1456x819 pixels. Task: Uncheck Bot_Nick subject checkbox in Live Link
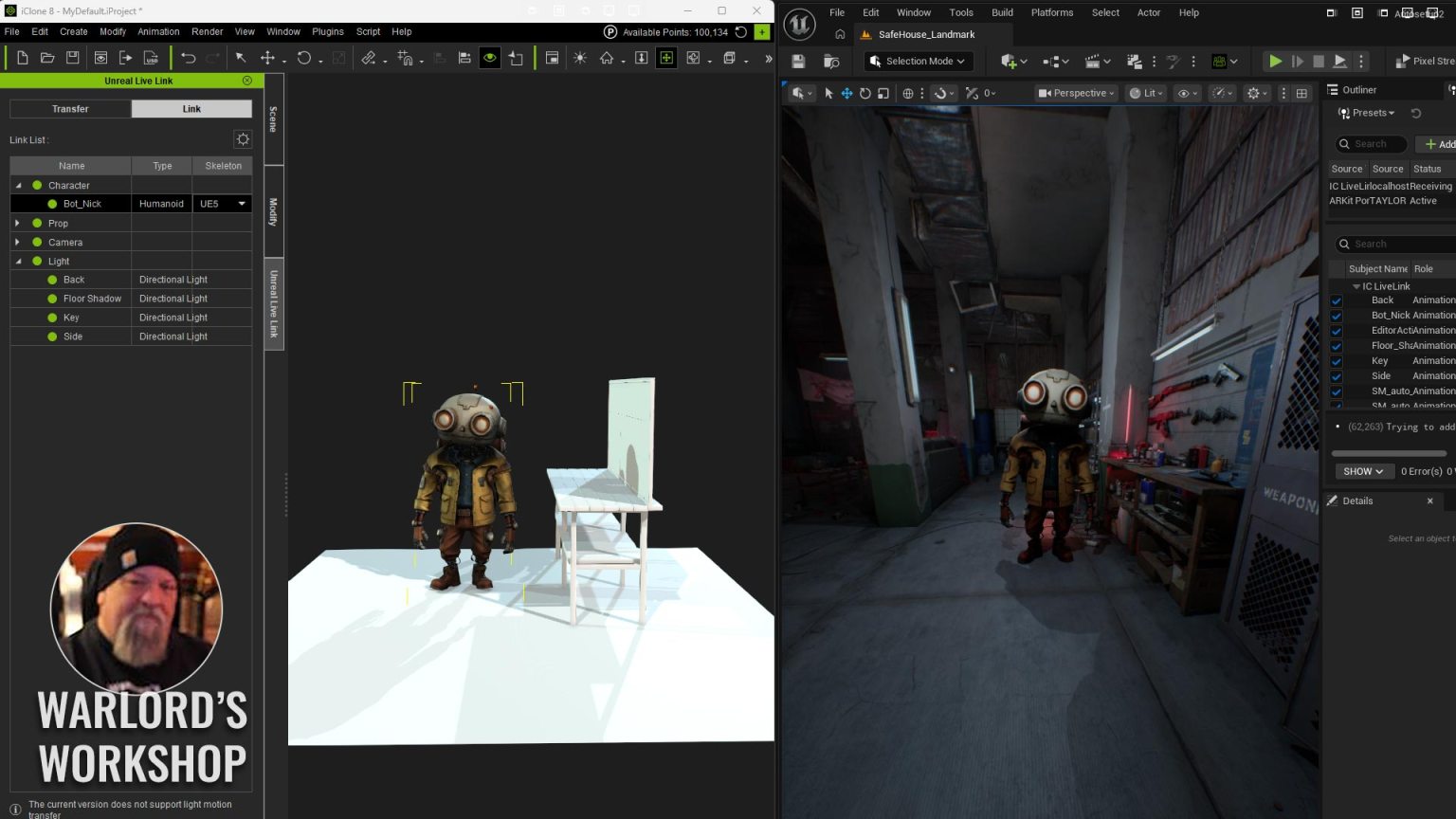(1337, 316)
